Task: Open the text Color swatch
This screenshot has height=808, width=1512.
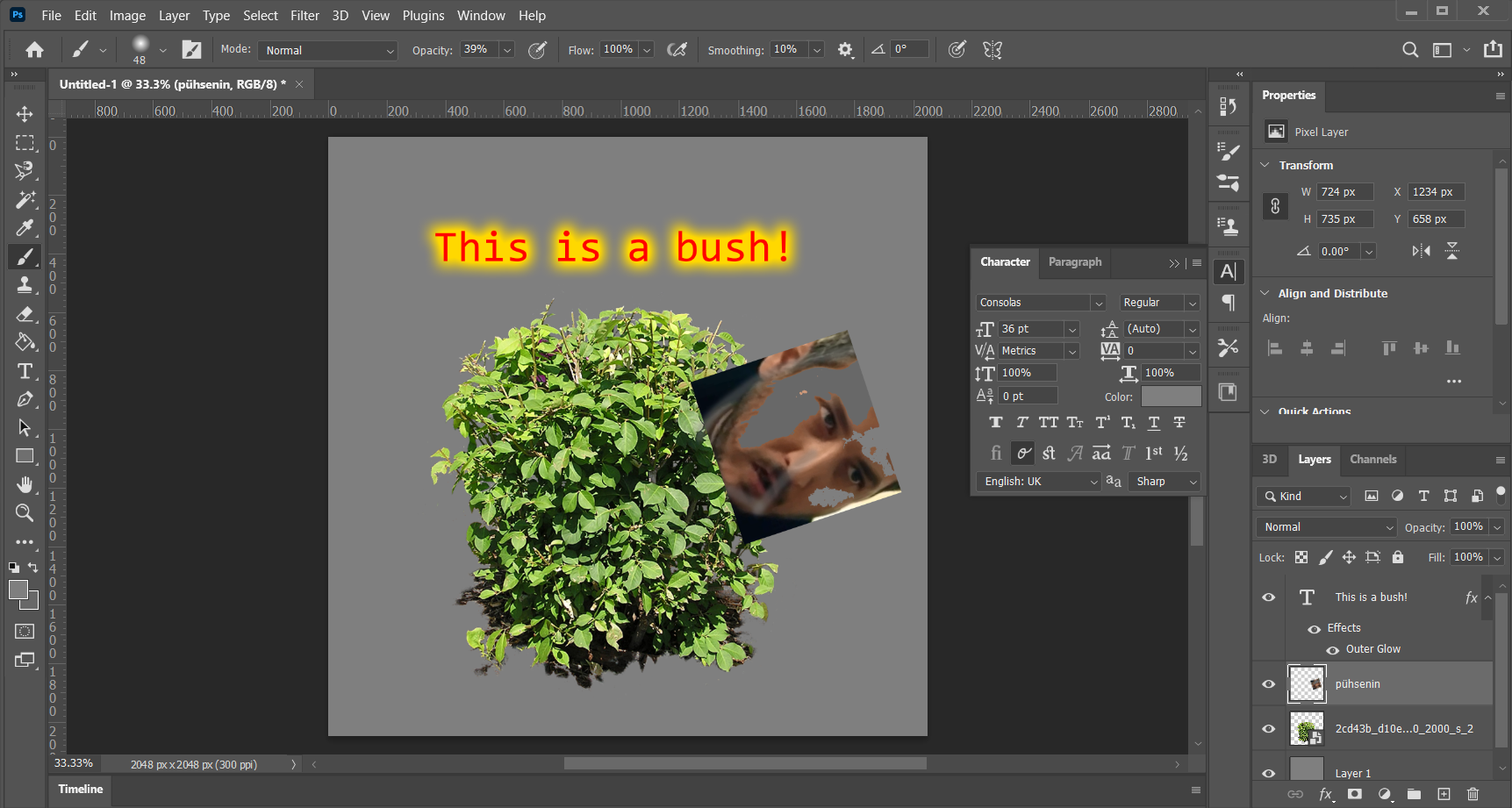Action: (x=1171, y=397)
